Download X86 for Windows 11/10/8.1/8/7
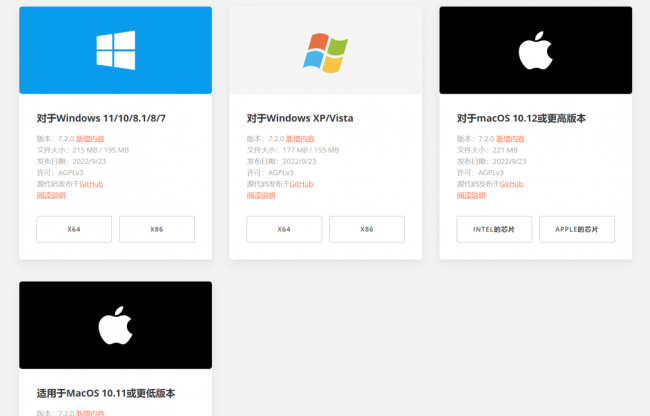 tap(157, 229)
